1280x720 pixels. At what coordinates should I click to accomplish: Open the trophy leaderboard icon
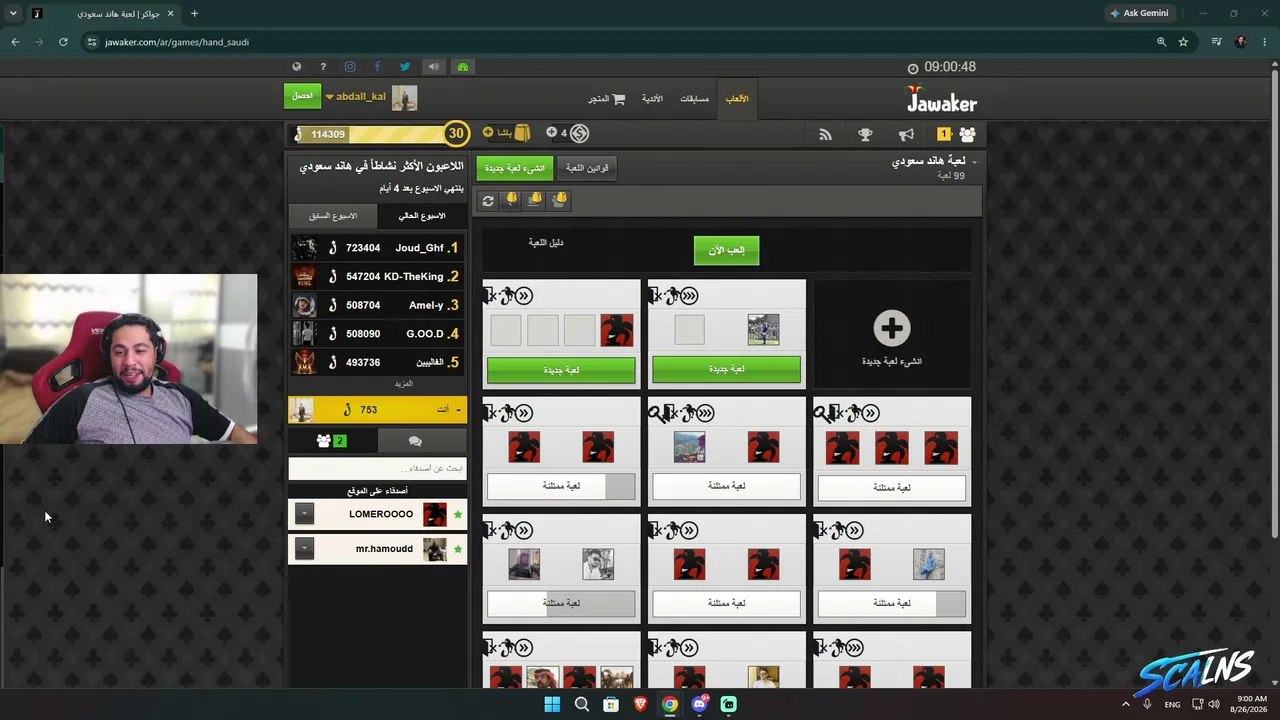[865, 134]
